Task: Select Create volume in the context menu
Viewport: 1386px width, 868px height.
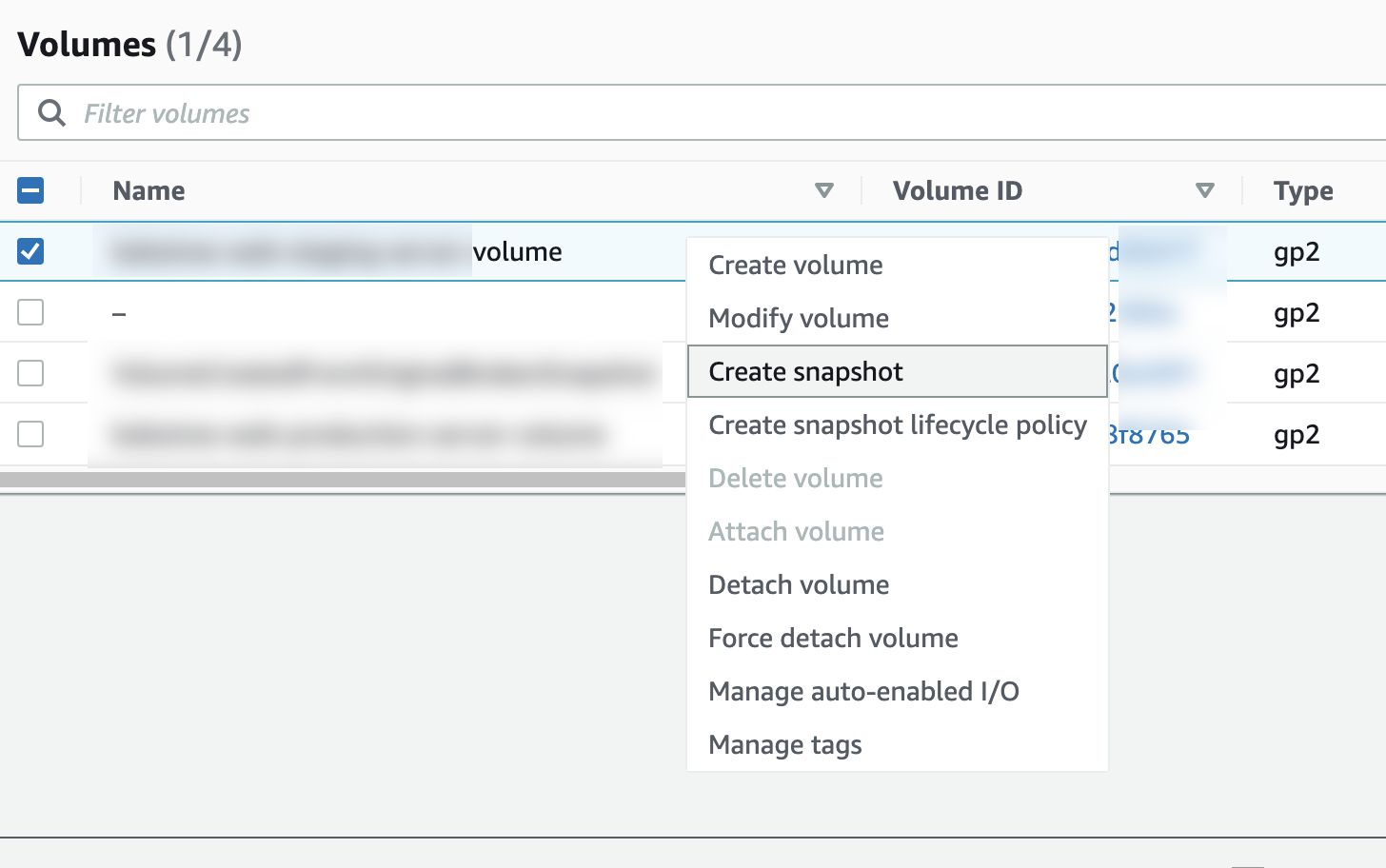Action: (795, 265)
